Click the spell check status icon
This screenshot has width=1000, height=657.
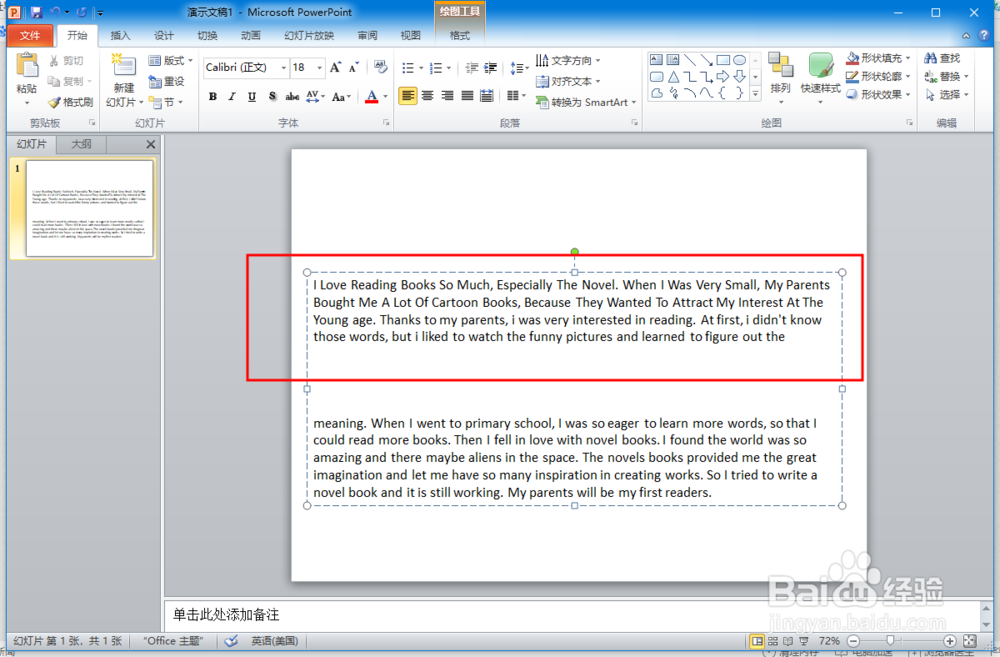232,640
